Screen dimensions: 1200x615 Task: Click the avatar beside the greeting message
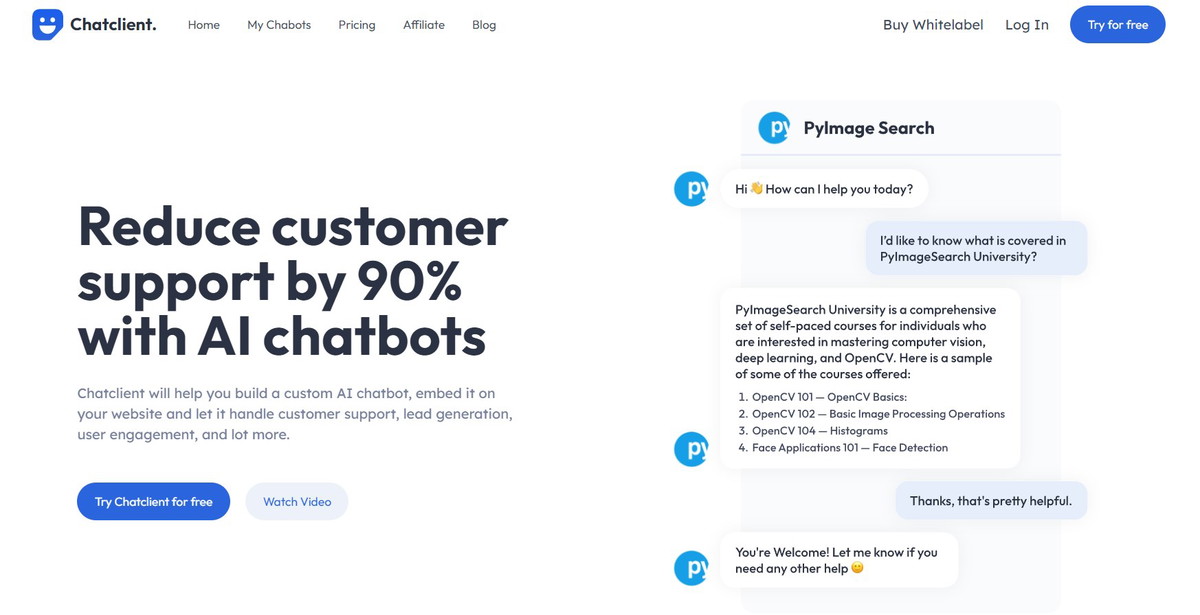pyautogui.click(x=691, y=189)
